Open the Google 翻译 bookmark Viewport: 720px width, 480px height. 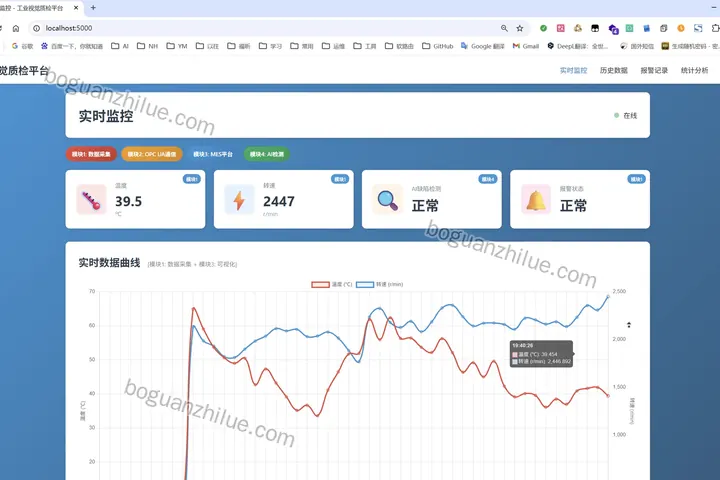pos(483,46)
